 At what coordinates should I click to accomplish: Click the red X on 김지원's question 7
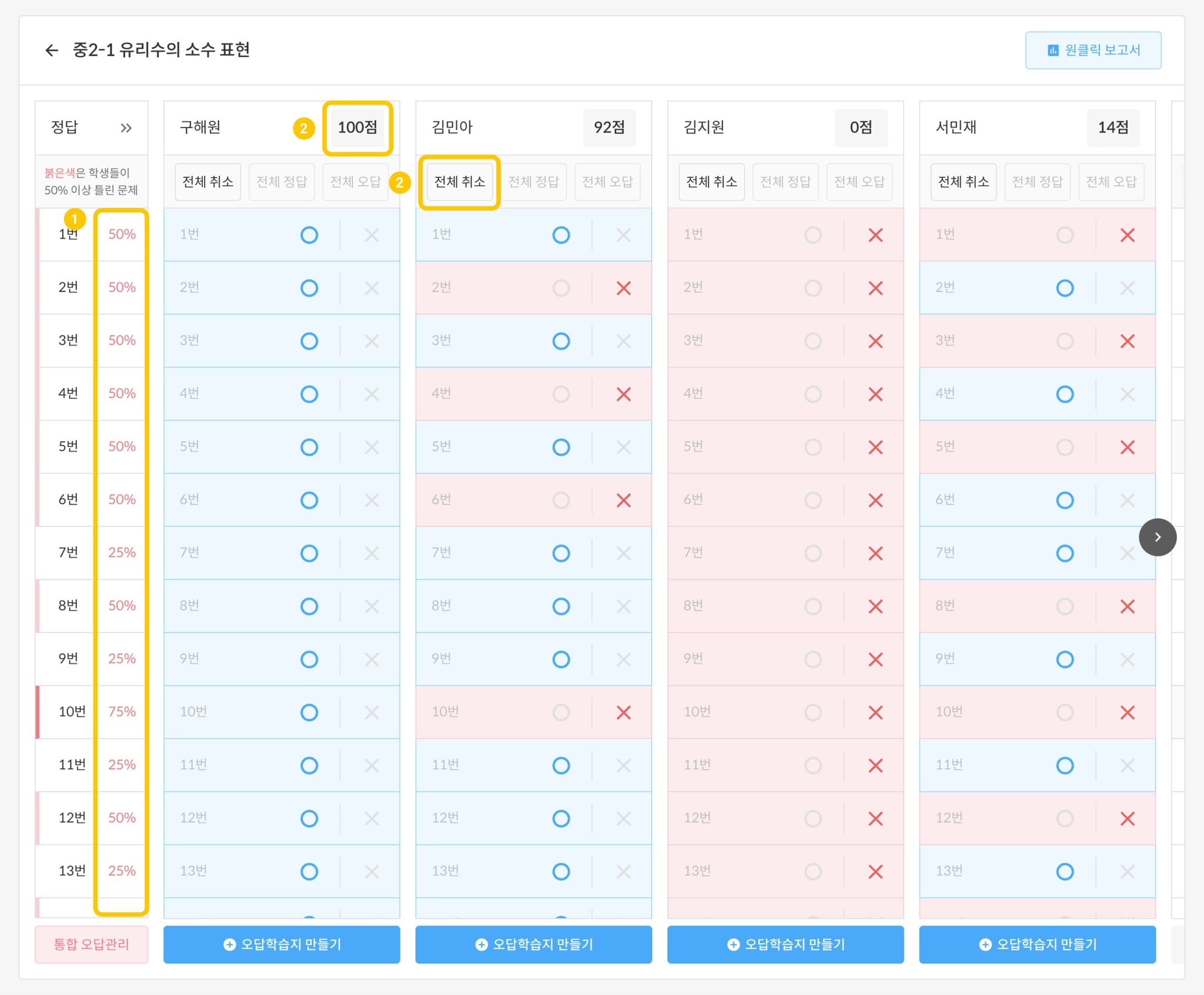coord(875,553)
